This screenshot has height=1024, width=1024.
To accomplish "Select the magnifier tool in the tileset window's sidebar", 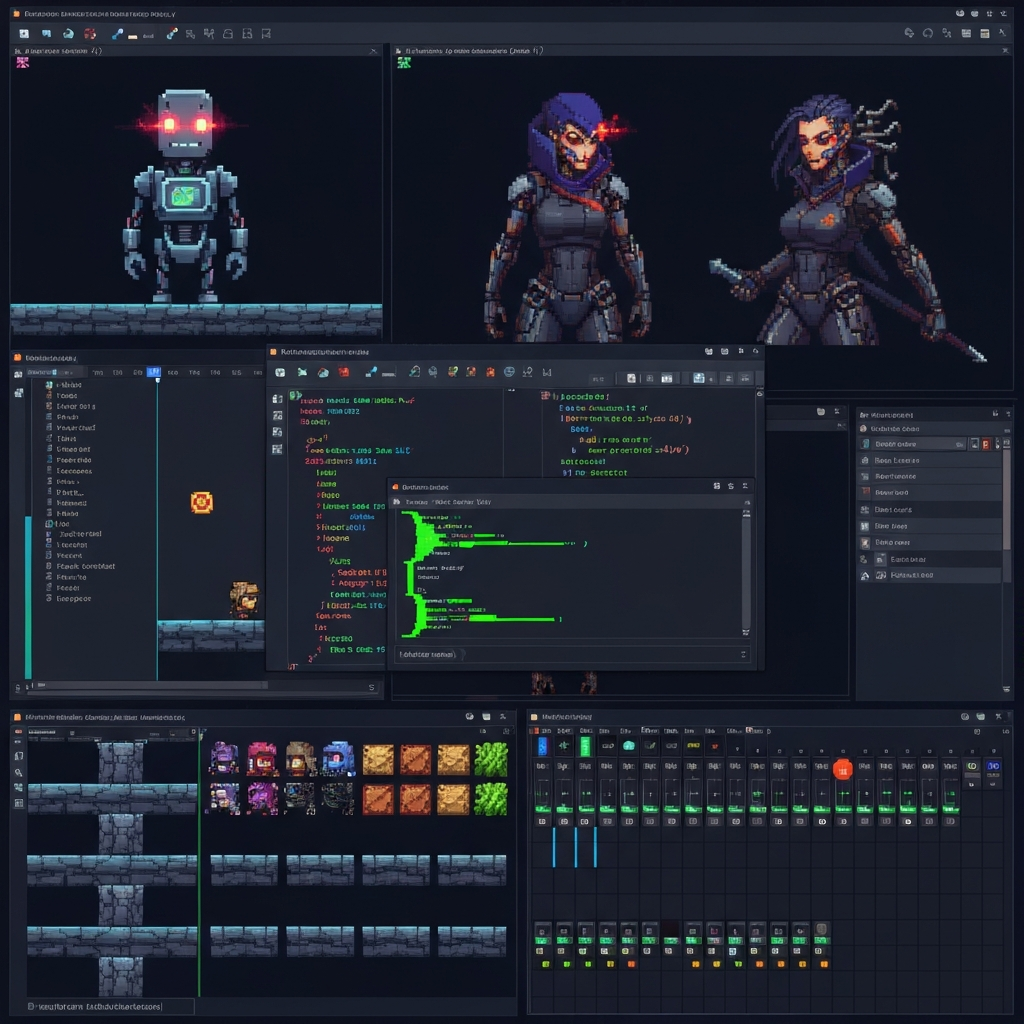I will [18, 773].
